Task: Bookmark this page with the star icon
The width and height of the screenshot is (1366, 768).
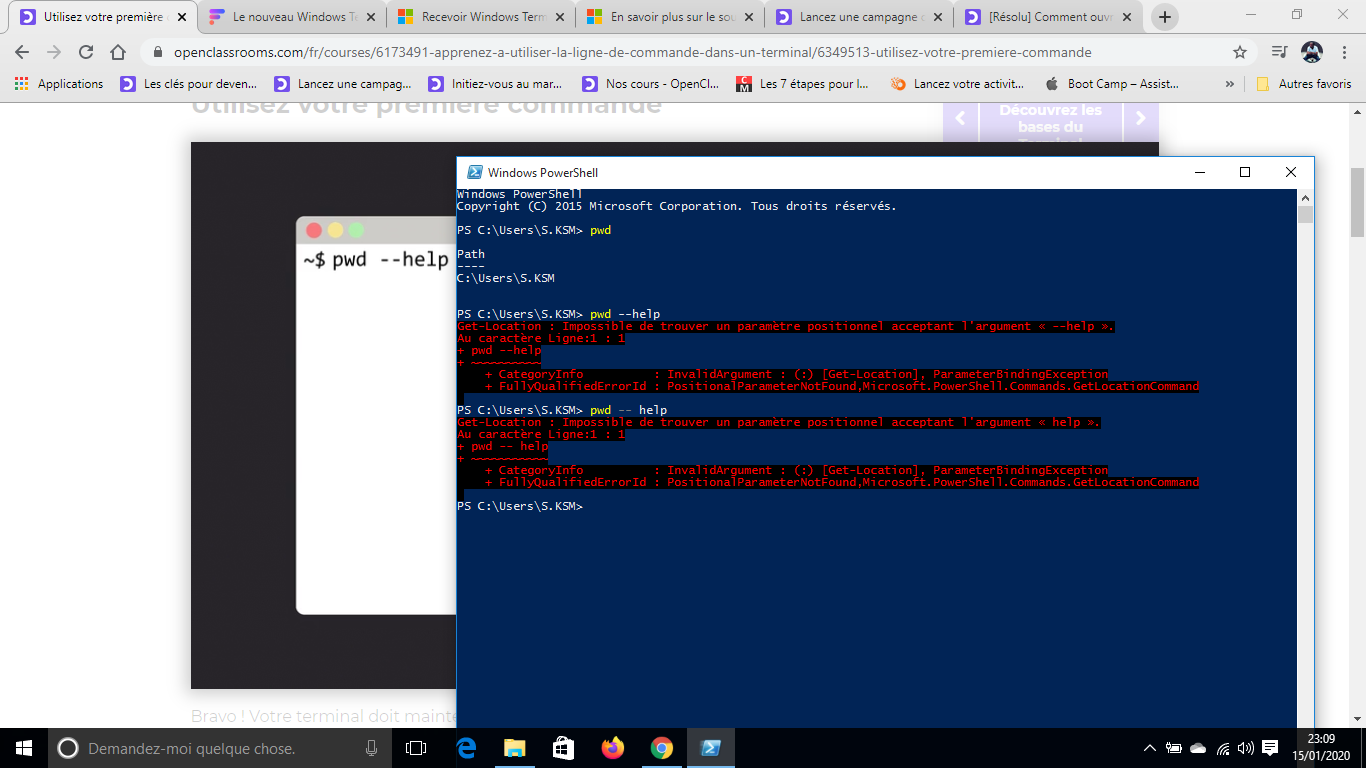Action: 1240,52
